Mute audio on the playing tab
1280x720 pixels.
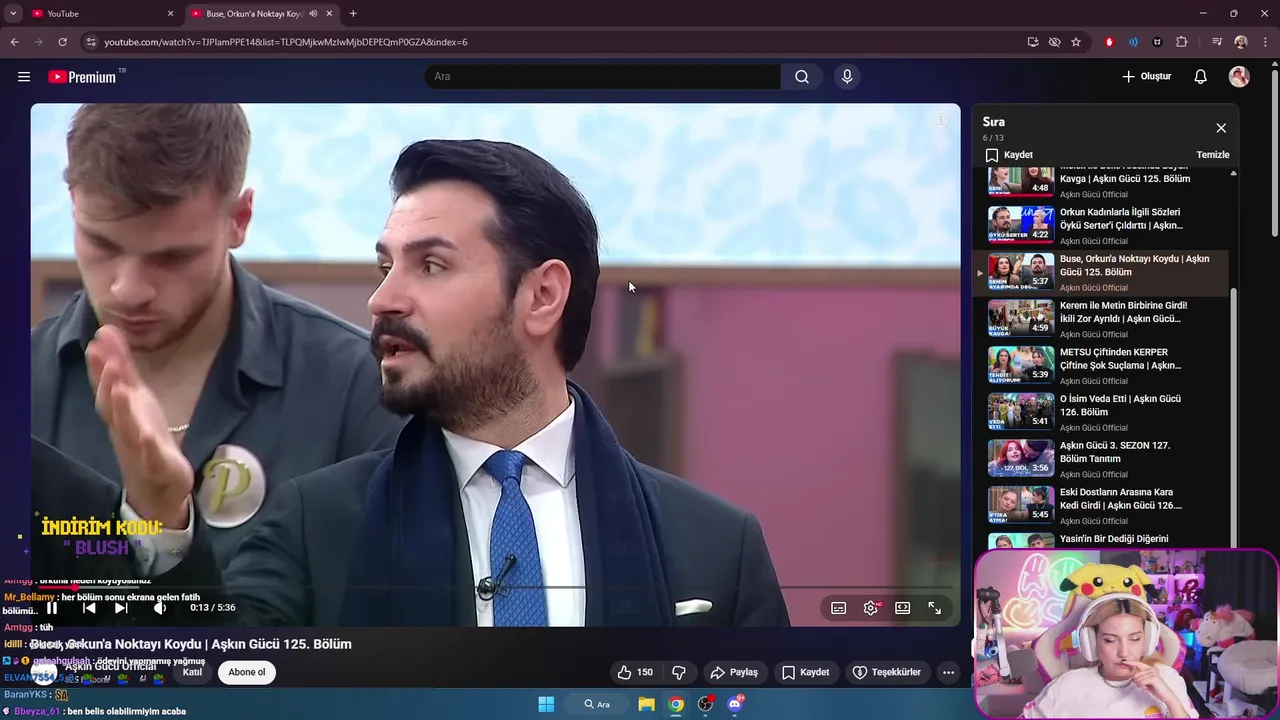tap(313, 14)
